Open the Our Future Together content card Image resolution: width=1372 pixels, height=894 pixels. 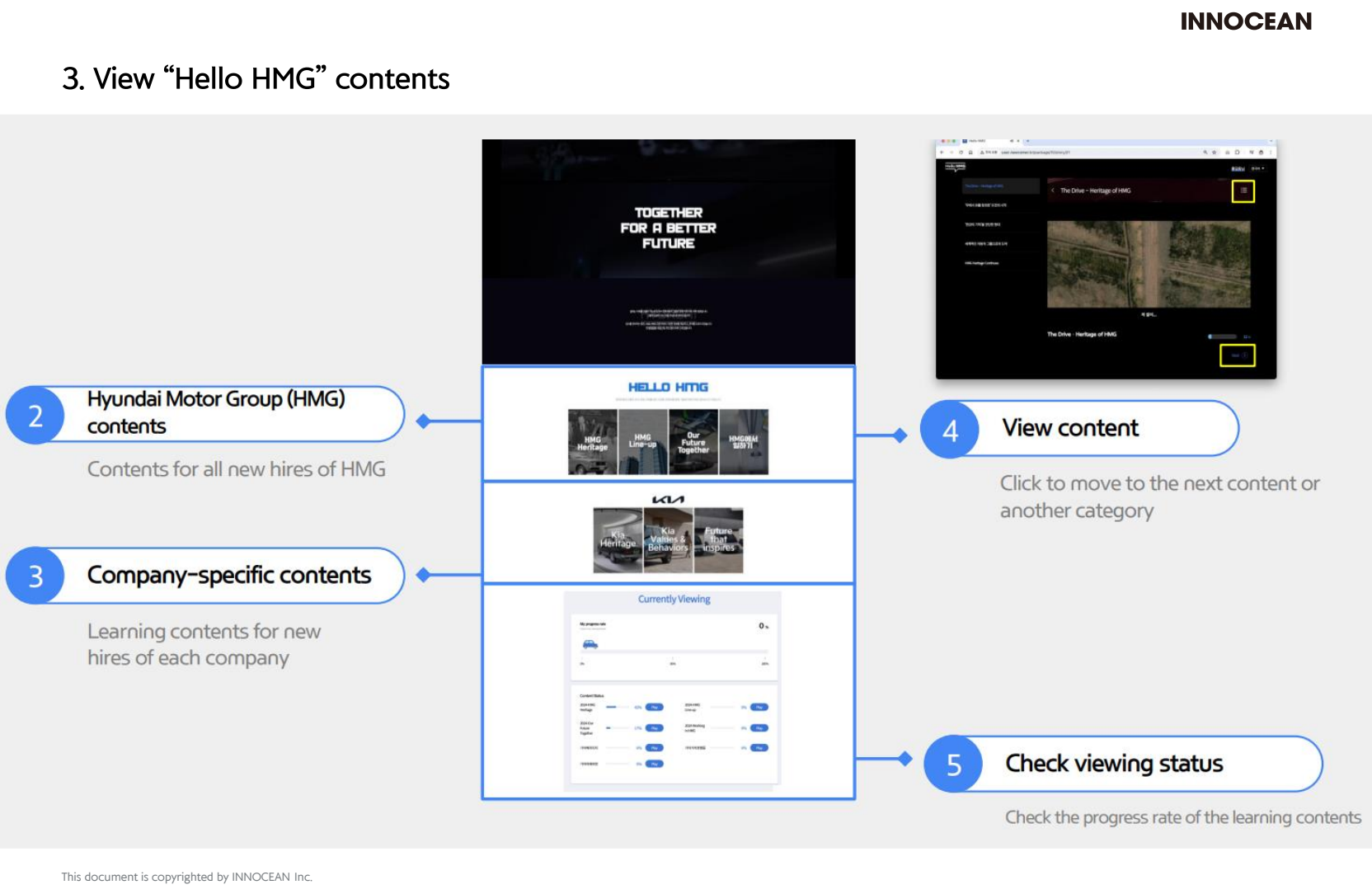pos(693,442)
